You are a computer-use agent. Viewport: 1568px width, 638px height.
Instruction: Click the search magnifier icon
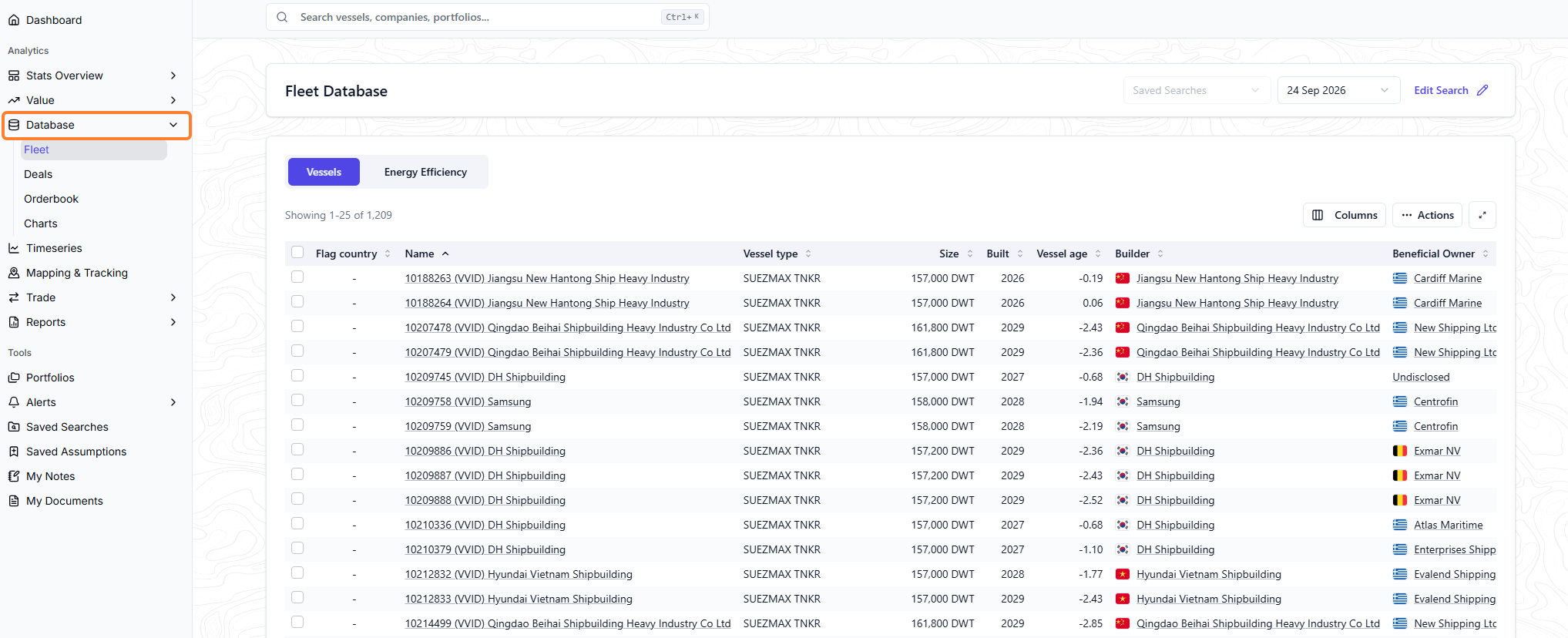283,17
